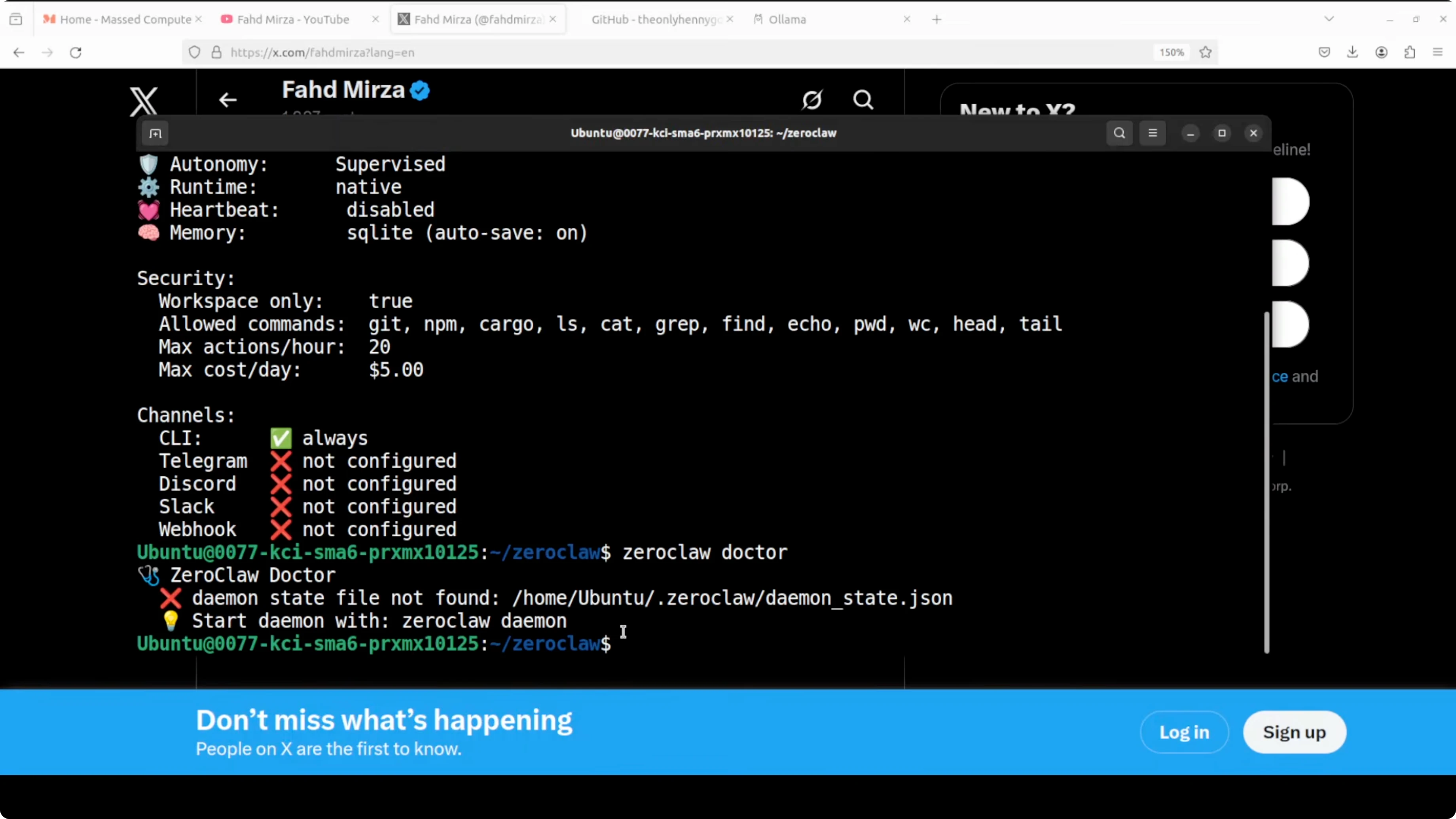Switch to Fahd Mirza - YouTube tab
Image resolution: width=1456 pixels, height=819 pixels.
pyautogui.click(x=293, y=19)
